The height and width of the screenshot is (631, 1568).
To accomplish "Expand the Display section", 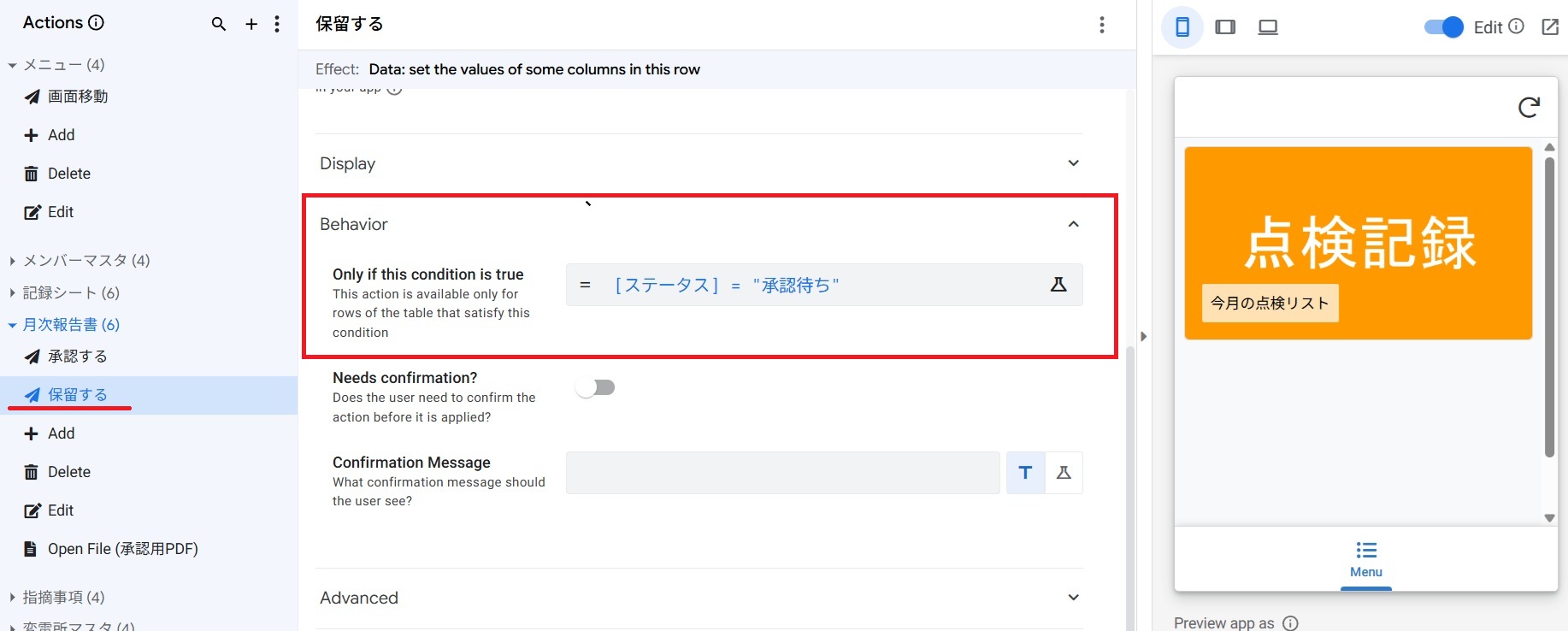I will [1073, 163].
